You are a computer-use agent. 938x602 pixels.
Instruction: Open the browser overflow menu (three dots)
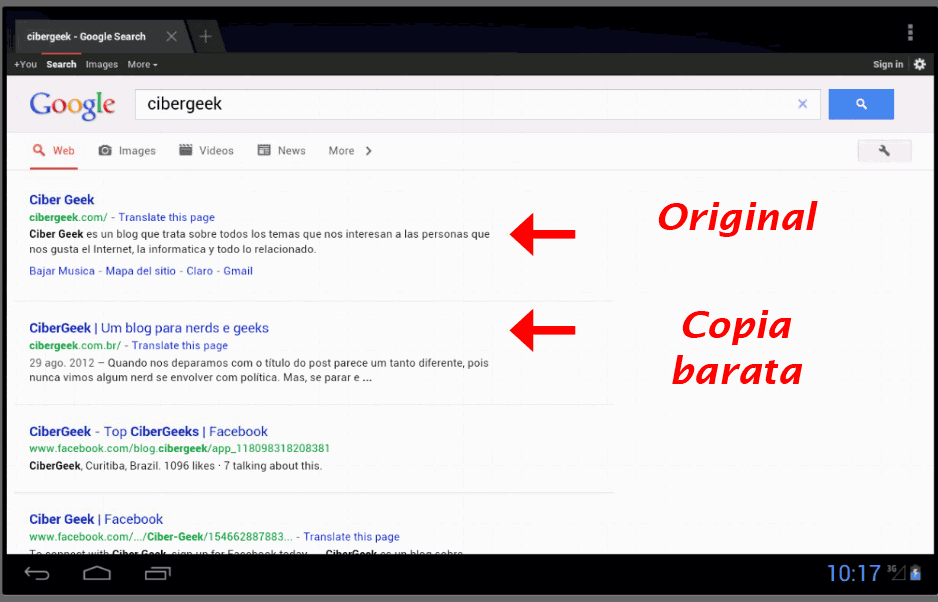pyautogui.click(x=910, y=31)
